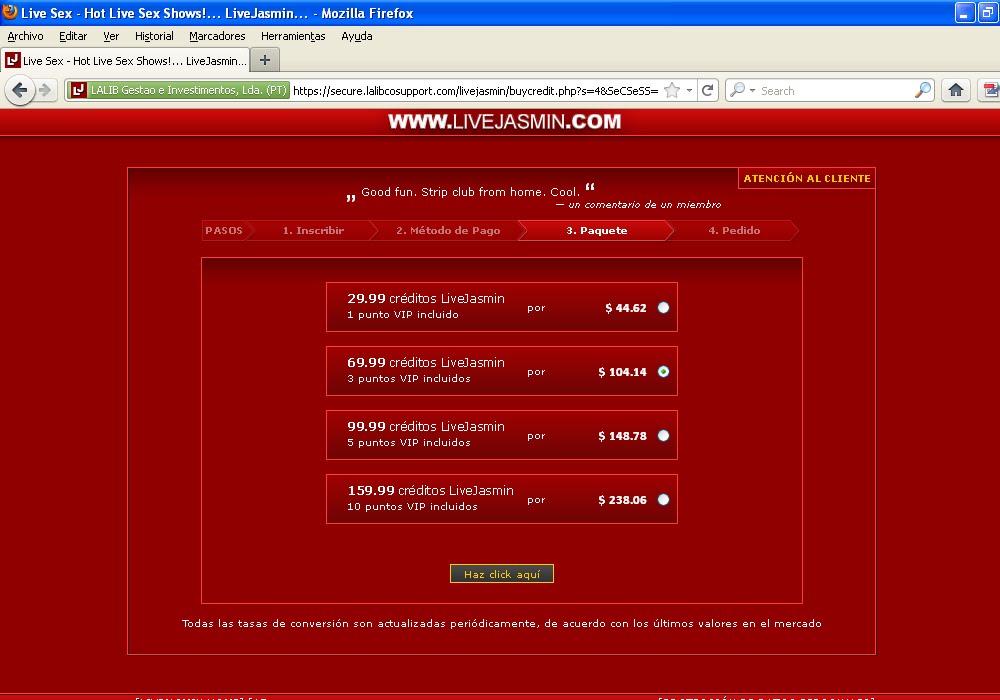This screenshot has width=1000, height=700.
Task: Select the $ 238.06 package radio button
Action: [x=663, y=499]
